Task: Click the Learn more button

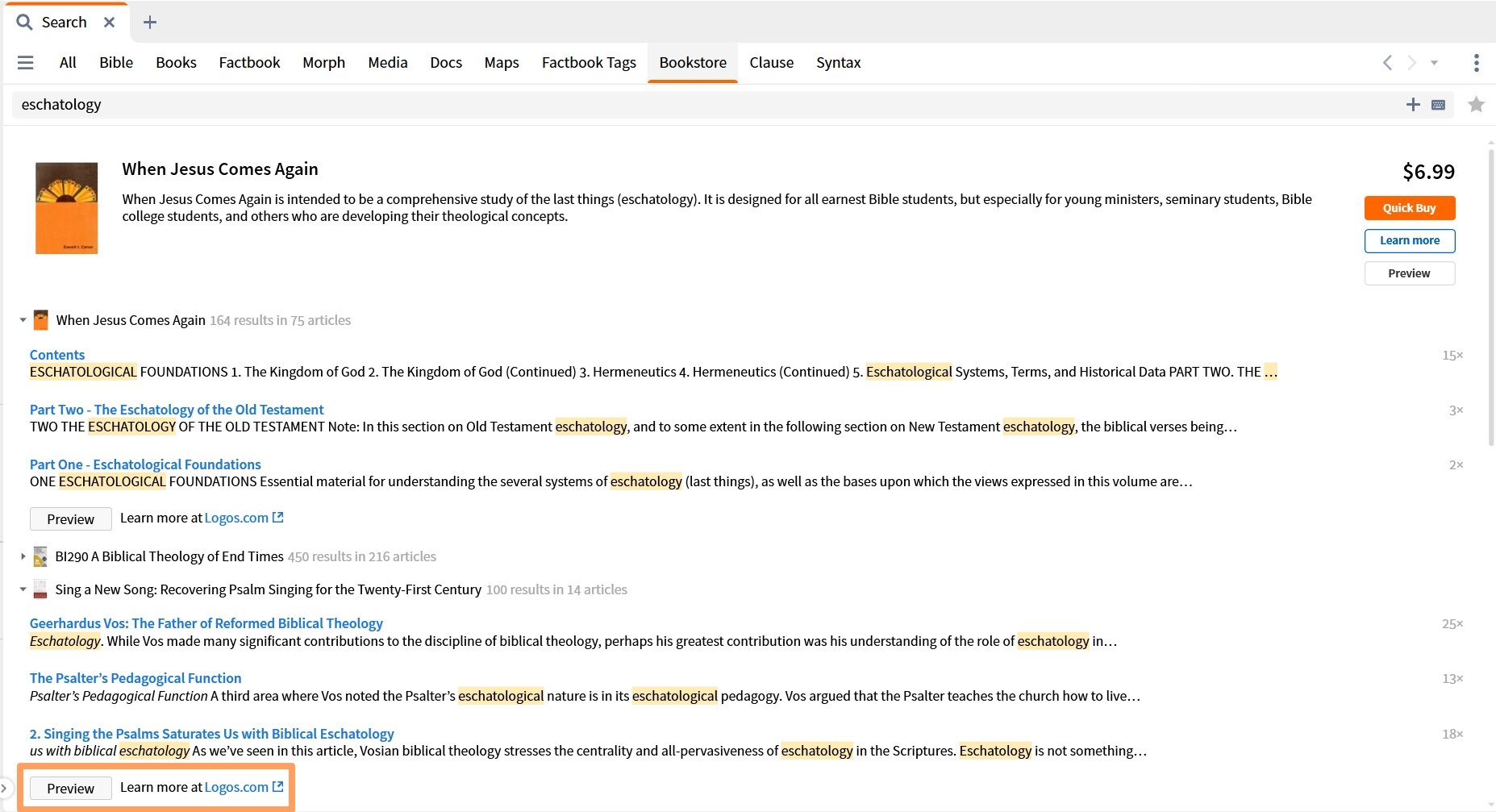Action: (1409, 240)
